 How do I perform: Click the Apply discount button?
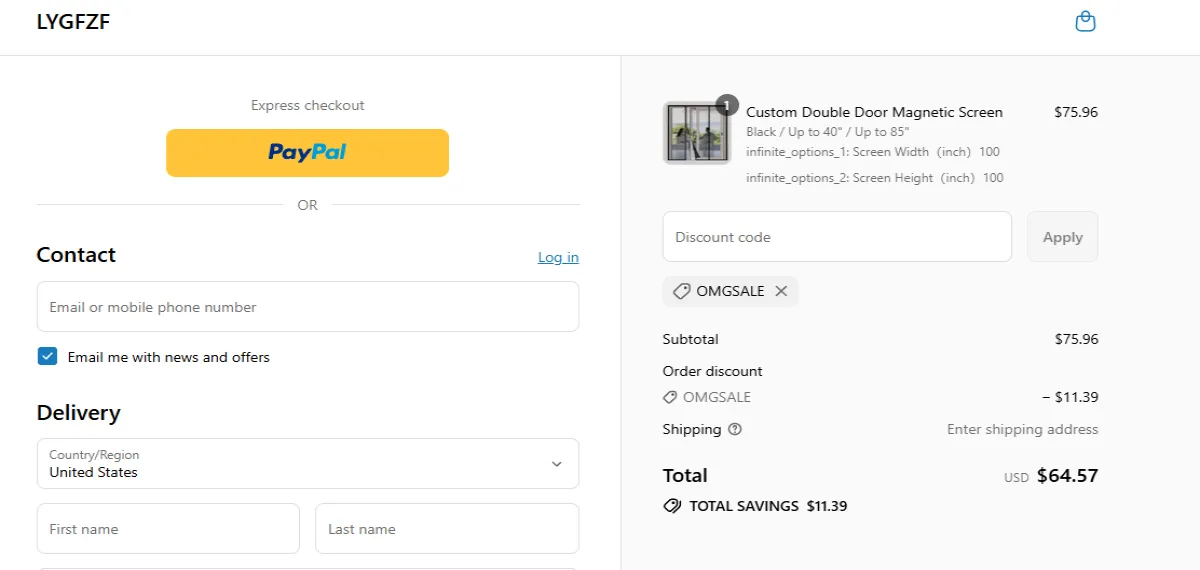coord(1062,237)
